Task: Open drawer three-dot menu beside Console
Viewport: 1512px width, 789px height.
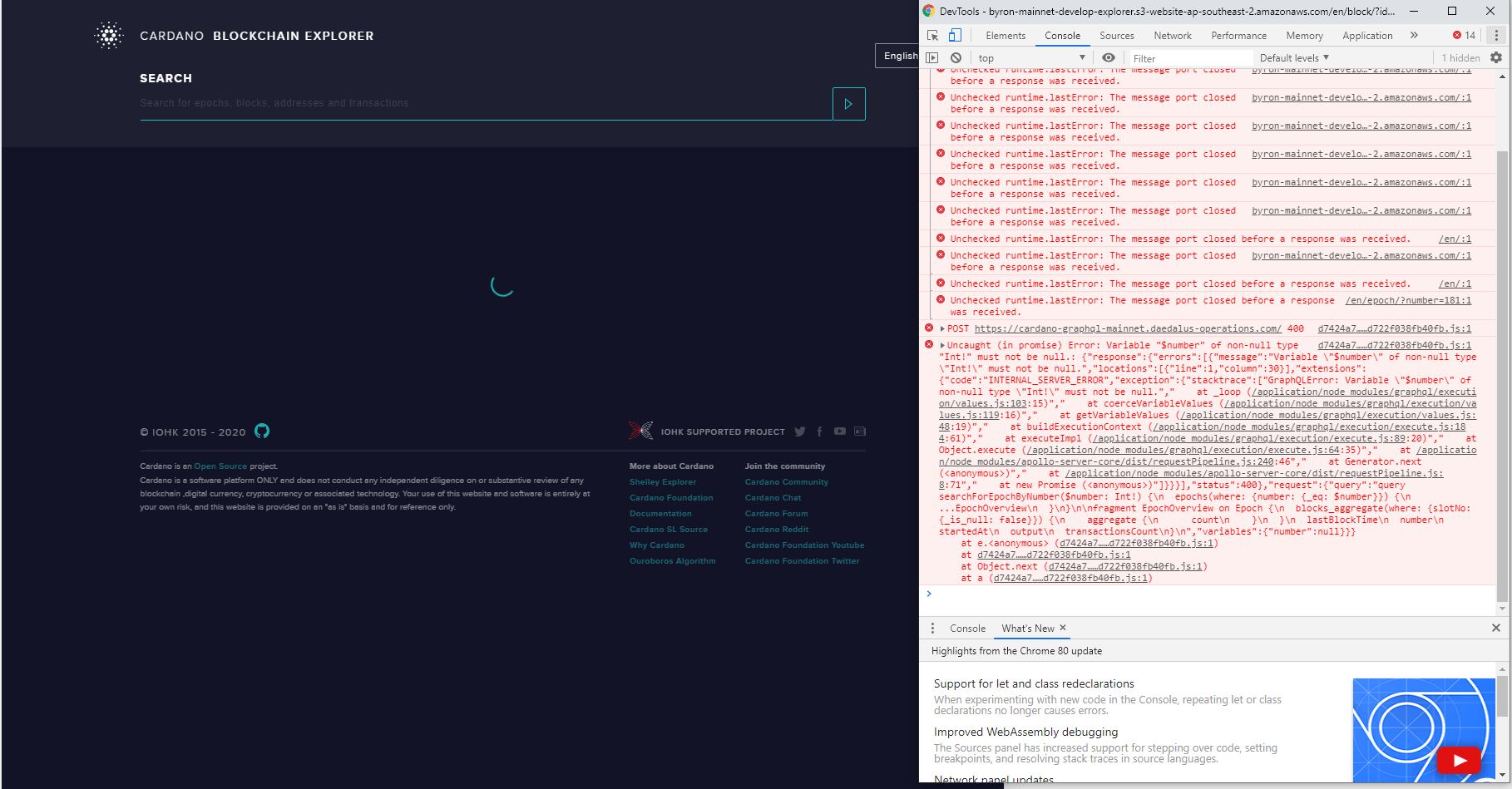Action: pos(932,629)
